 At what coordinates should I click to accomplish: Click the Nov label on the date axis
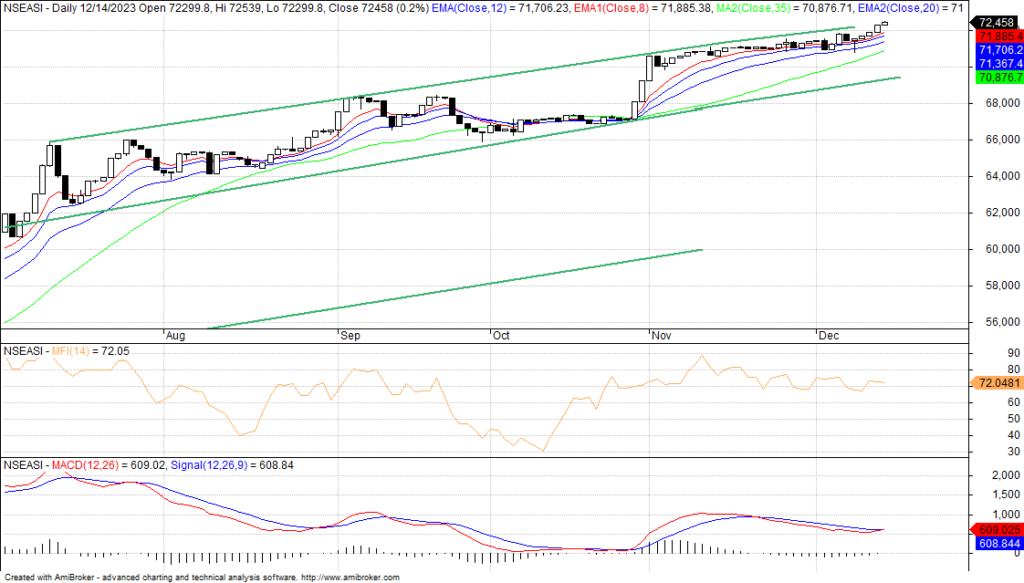click(x=662, y=336)
